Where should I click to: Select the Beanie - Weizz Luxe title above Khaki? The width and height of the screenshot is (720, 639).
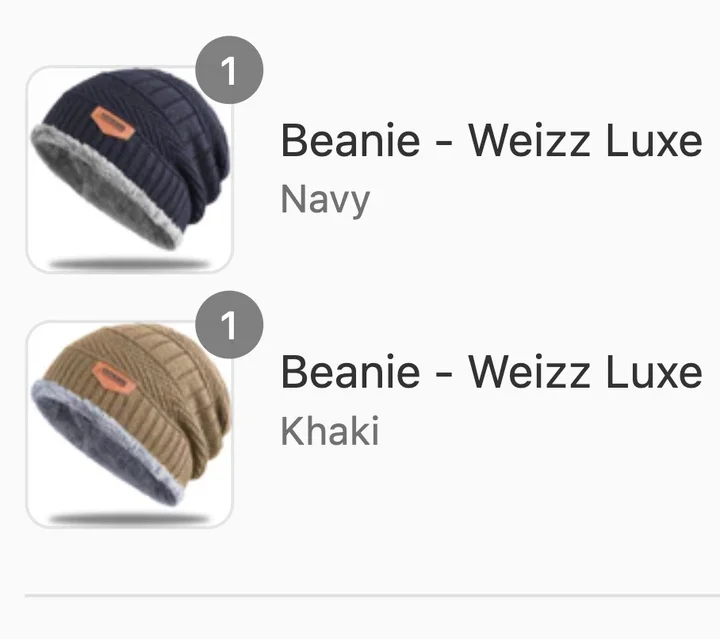(x=491, y=372)
